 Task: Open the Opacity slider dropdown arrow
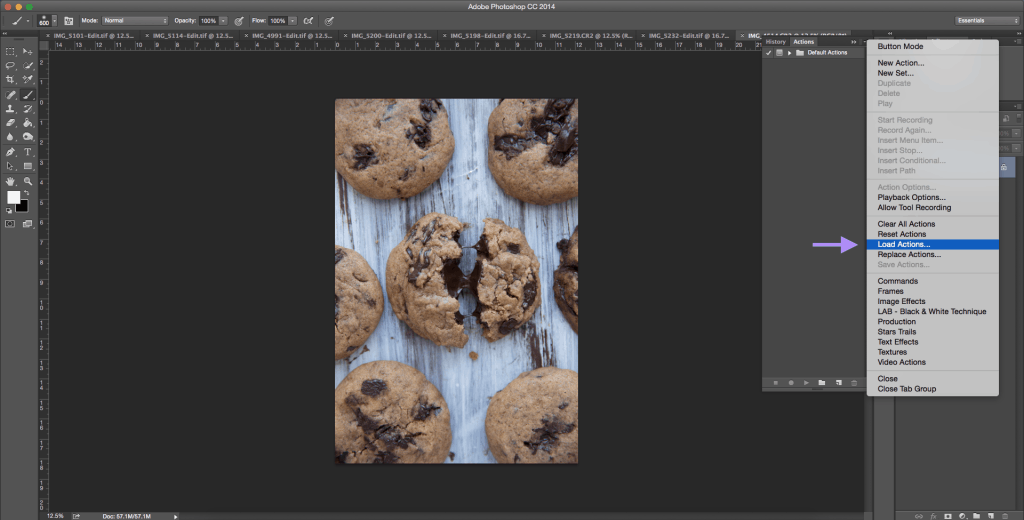223,21
